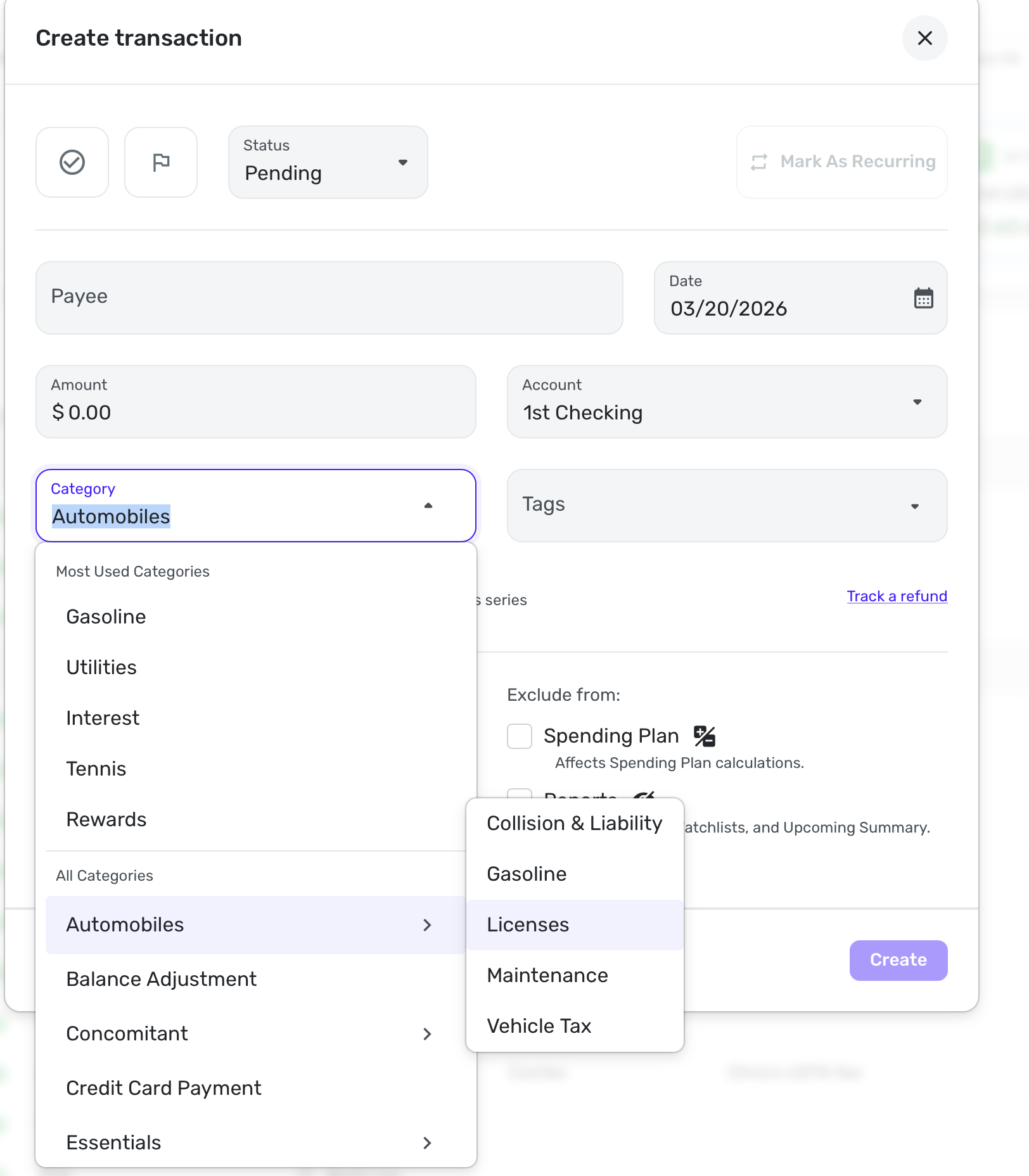This screenshot has height=1176, width=1029.
Task: Click the Track a refund link
Action: 897,596
